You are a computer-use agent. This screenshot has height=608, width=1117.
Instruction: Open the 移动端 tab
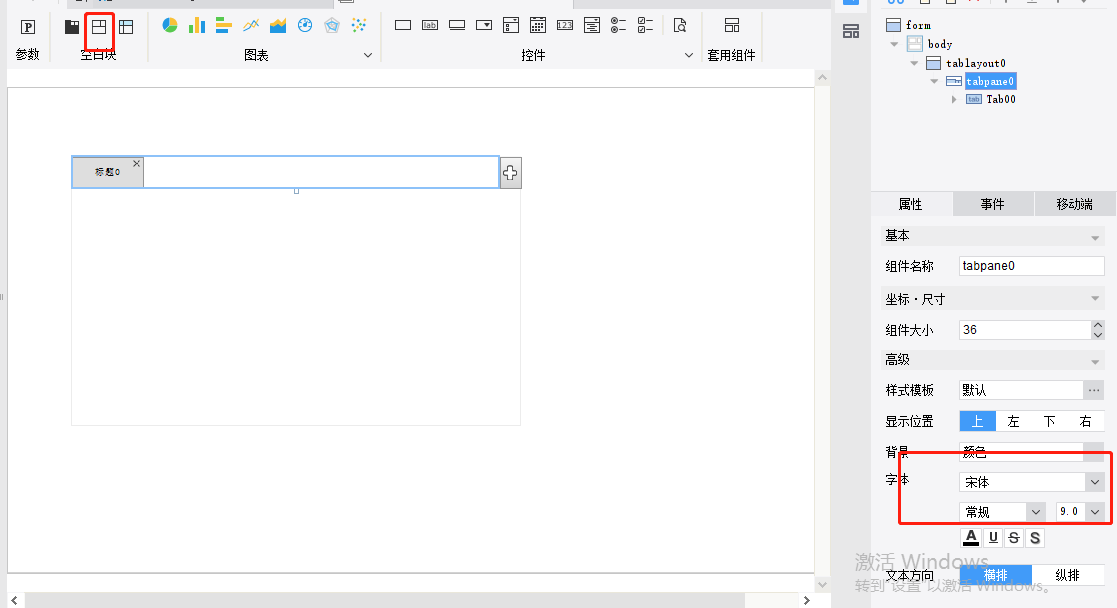pos(1074,204)
